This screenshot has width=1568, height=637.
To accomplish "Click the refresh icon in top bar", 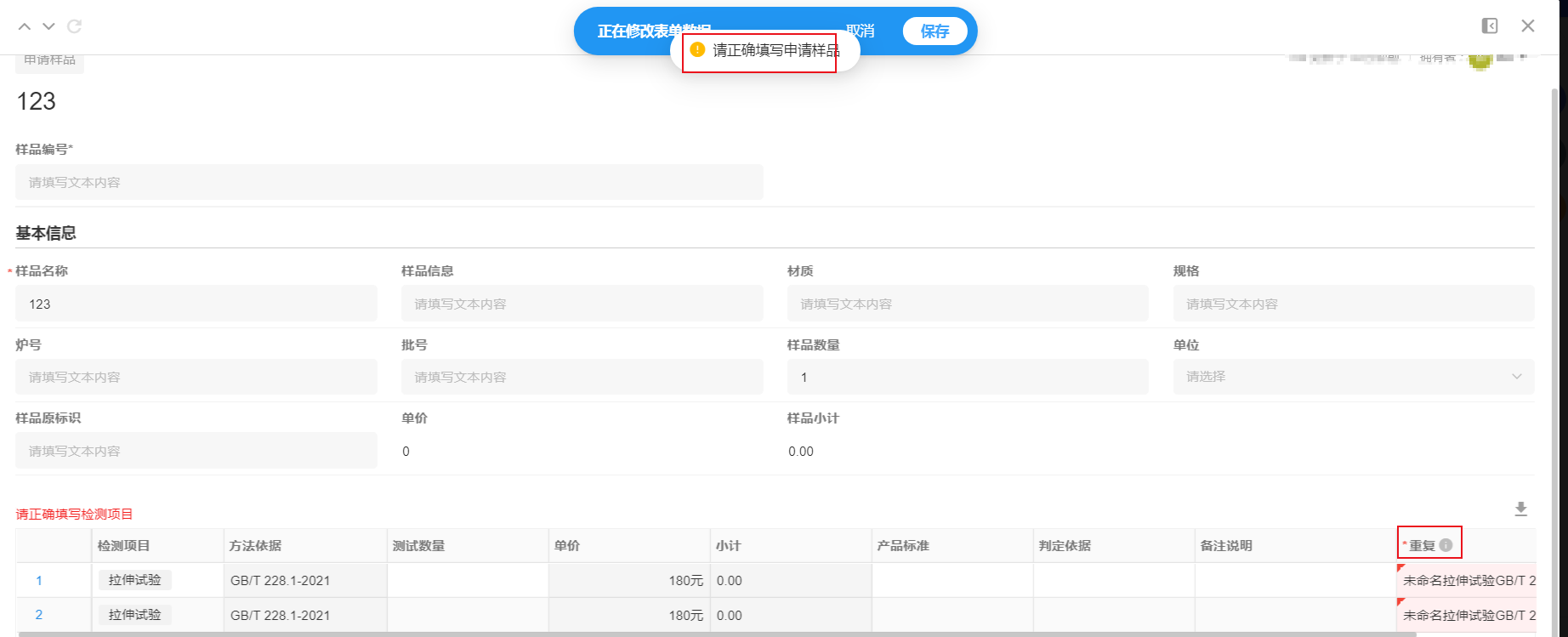I will (x=75, y=26).
